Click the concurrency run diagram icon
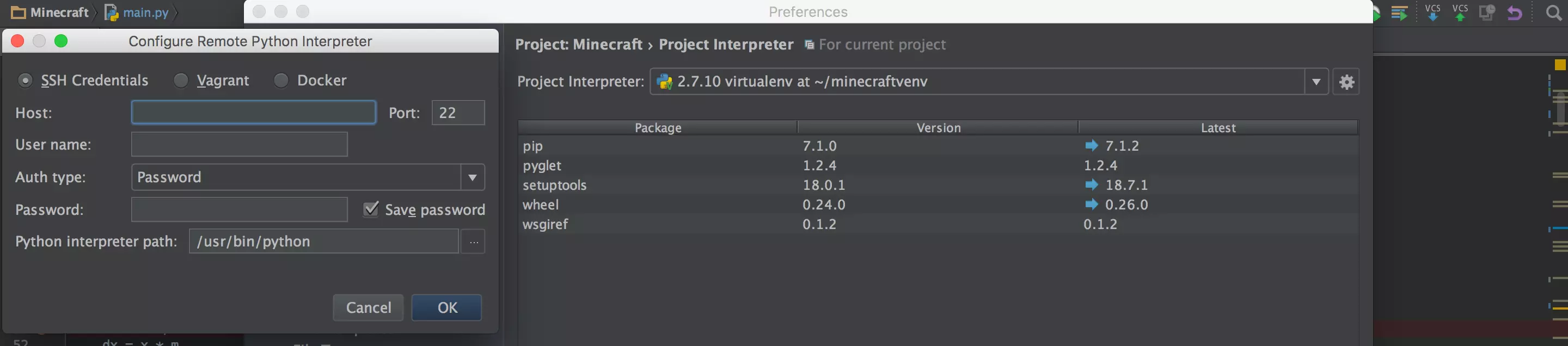1568x346 pixels. (x=1399, y=12)
